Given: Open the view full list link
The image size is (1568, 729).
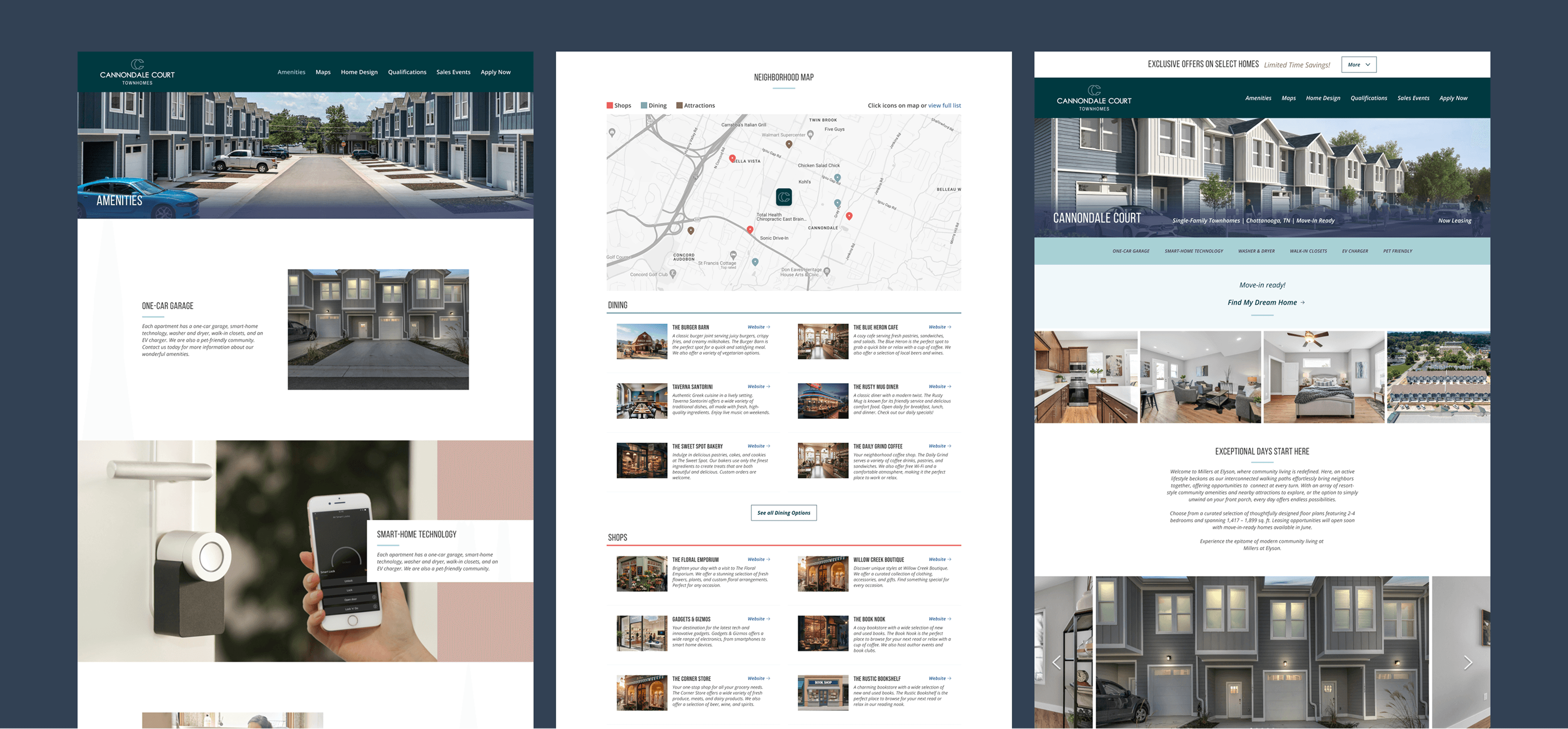Looking at the screenshot, I should (x=944, y=105).
